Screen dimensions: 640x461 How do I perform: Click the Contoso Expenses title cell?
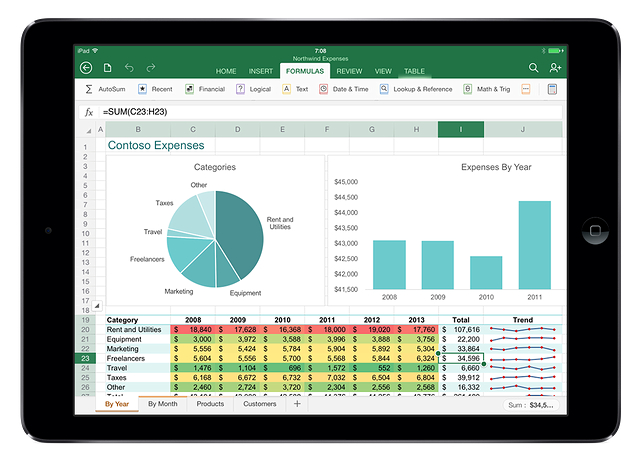coord(156,145)
